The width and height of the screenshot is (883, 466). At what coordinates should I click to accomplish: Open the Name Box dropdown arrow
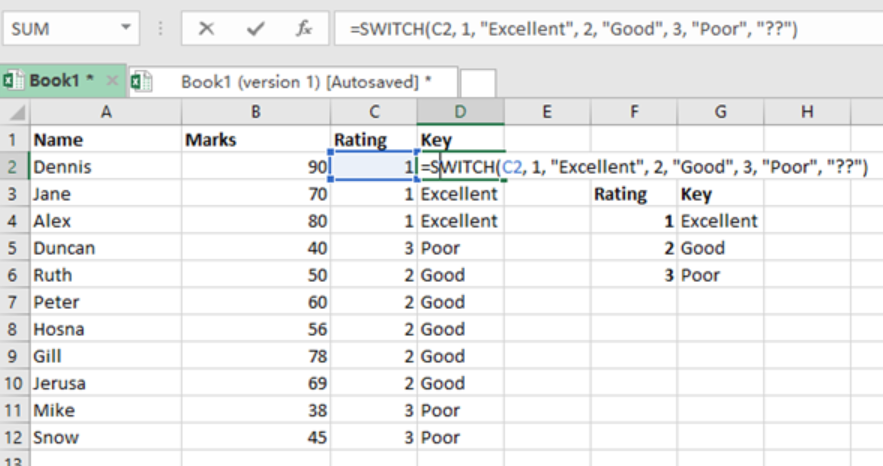tap(126, 28)
